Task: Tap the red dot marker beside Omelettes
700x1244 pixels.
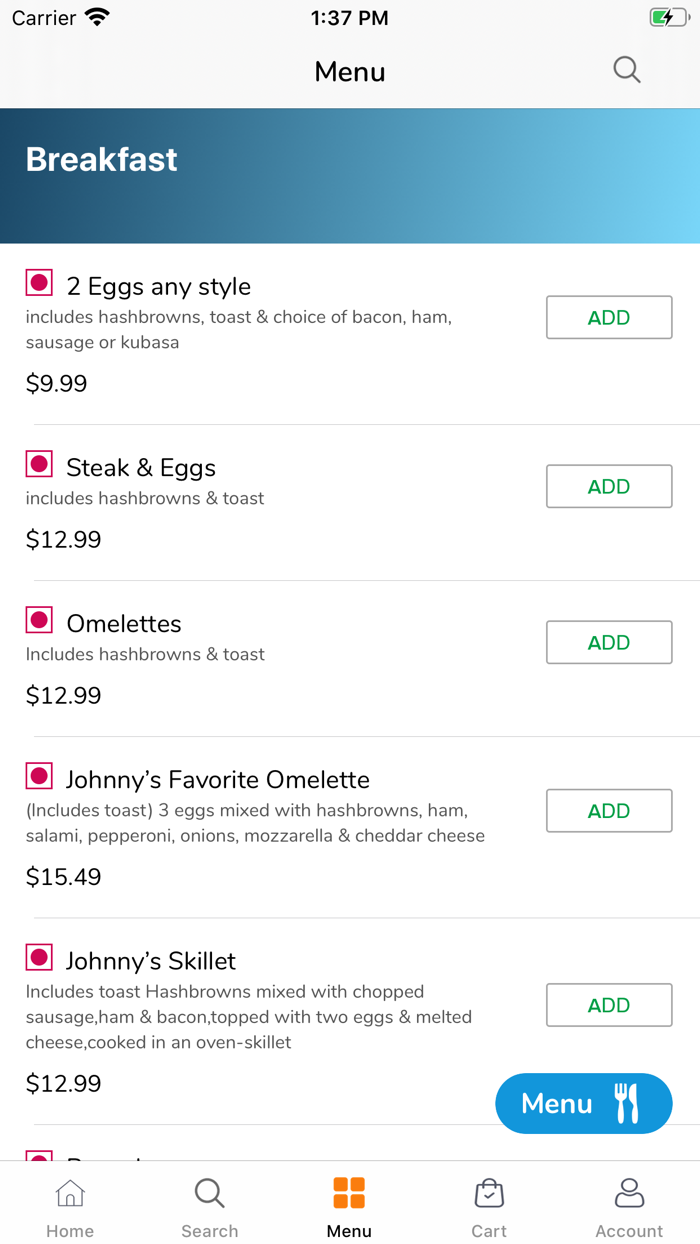Action: (39, 620)
